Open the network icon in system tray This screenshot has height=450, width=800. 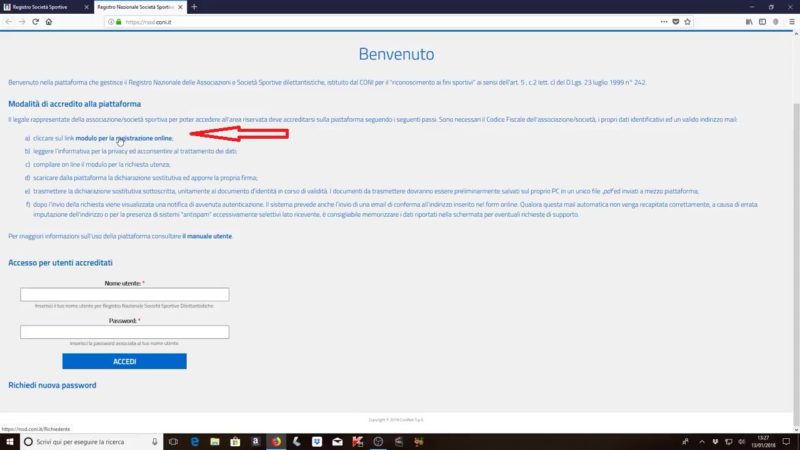[x=729, y=442]
